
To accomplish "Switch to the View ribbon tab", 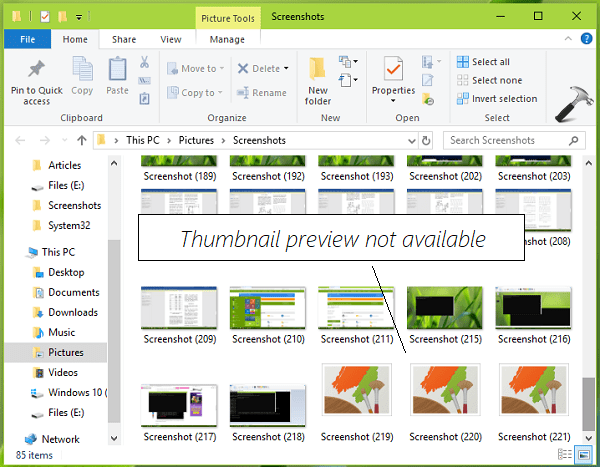I will [171, 40].
